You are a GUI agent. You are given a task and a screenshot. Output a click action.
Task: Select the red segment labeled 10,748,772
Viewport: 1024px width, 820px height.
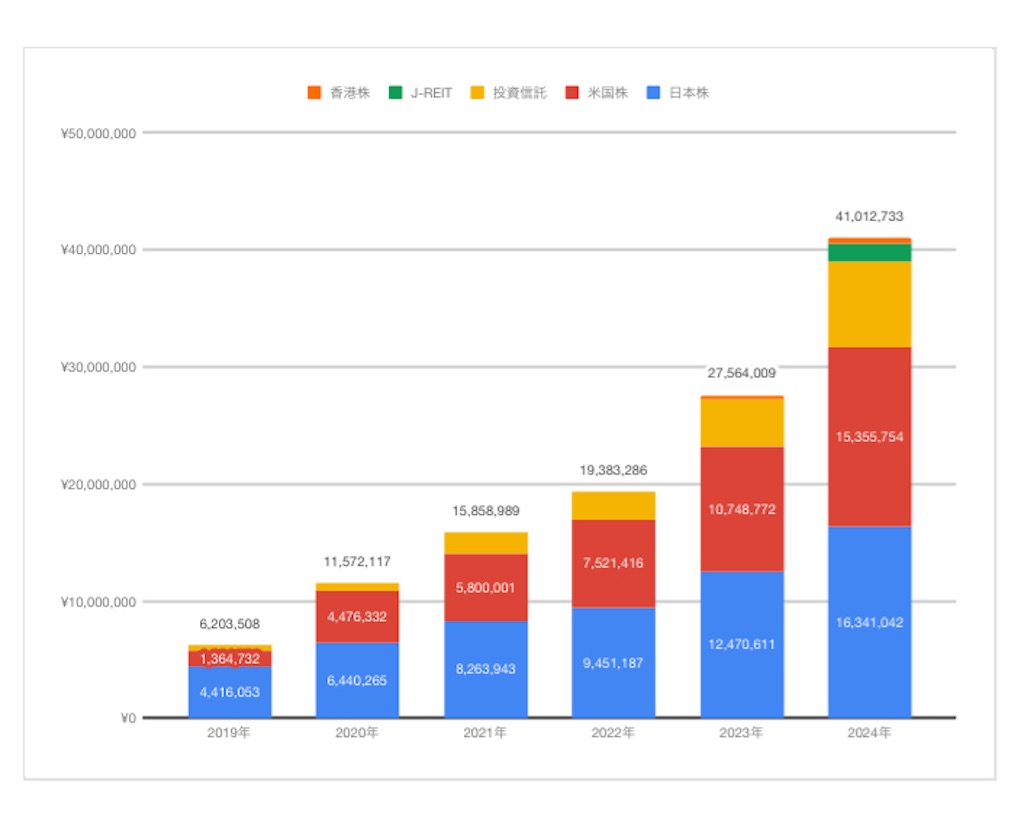coord(742,509)
